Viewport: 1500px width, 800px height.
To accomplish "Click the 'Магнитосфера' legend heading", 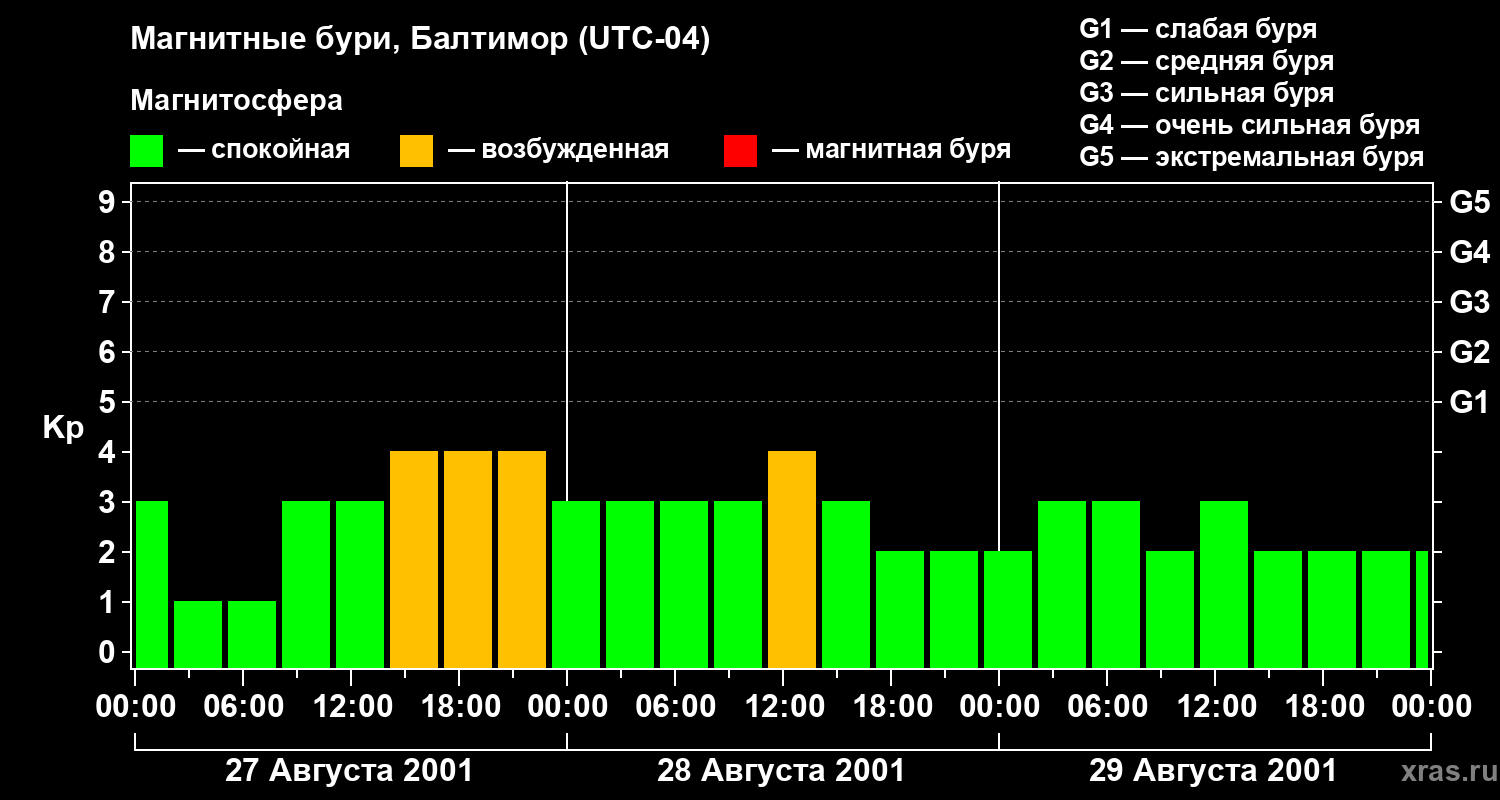I will [236, 101].
